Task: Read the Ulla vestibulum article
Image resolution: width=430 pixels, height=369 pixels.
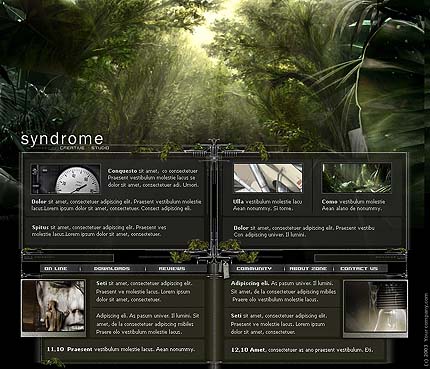Action: tap(268, 205)
